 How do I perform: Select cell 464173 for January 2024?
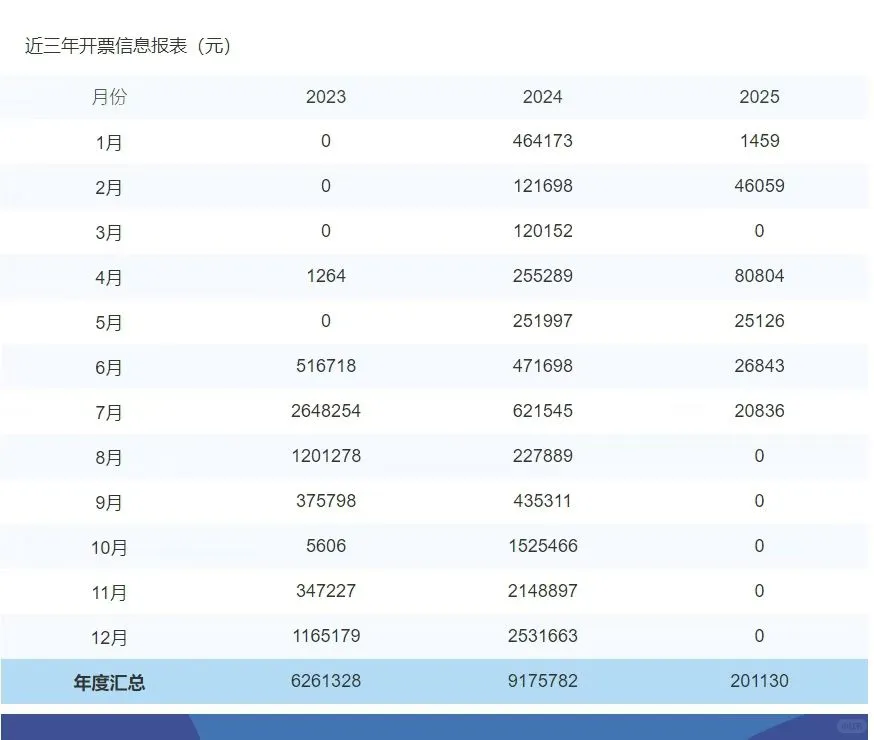(x=543, y=141)
